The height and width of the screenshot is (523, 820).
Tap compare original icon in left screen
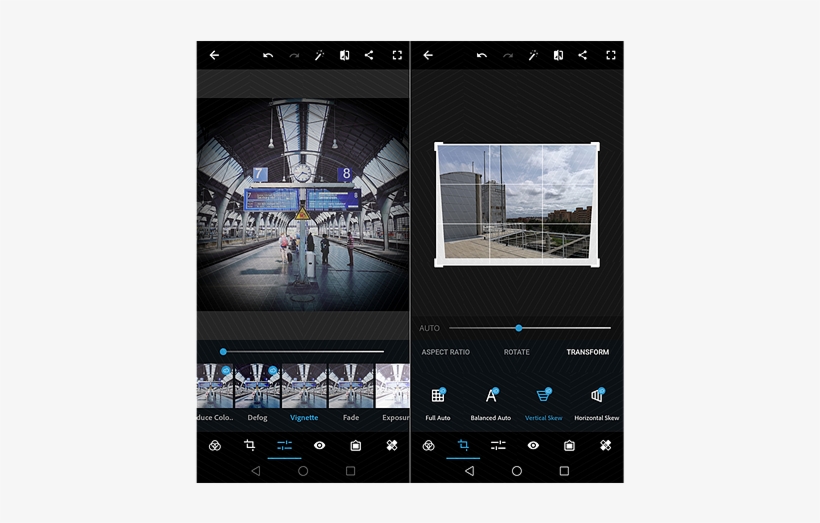[x=344, y=55]
